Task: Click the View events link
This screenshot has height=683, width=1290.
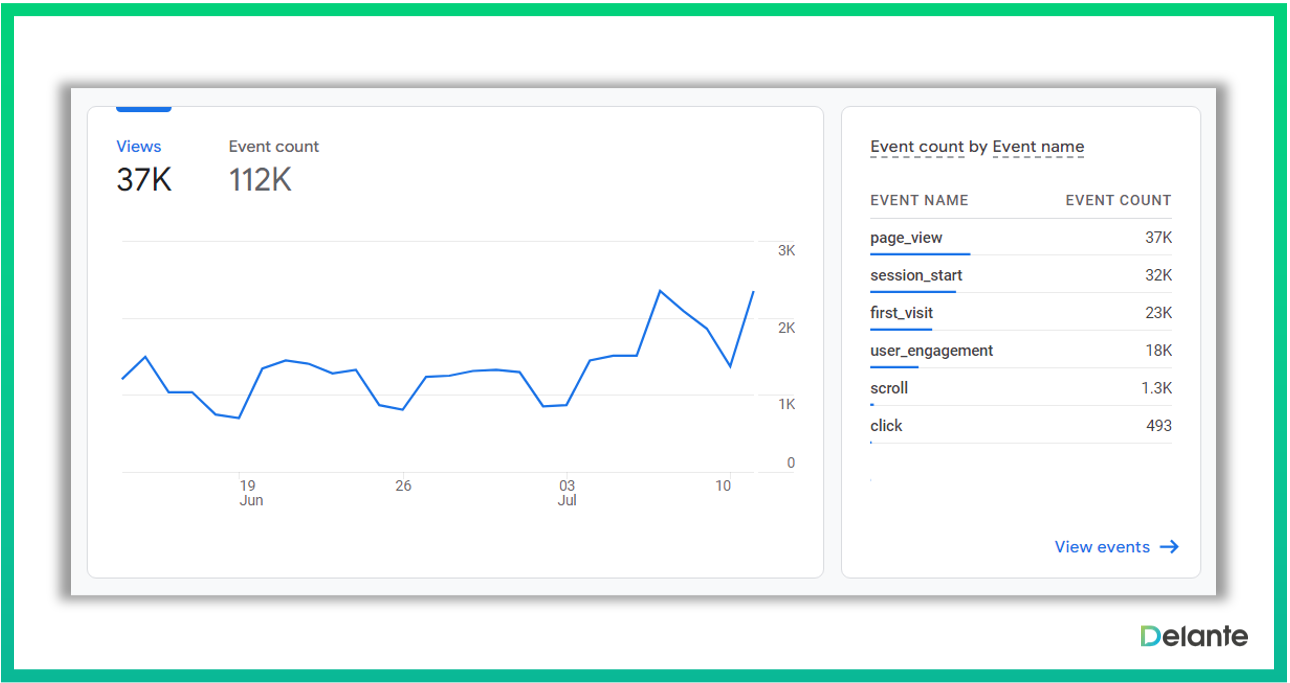Action: click(x=1102, y=547)
